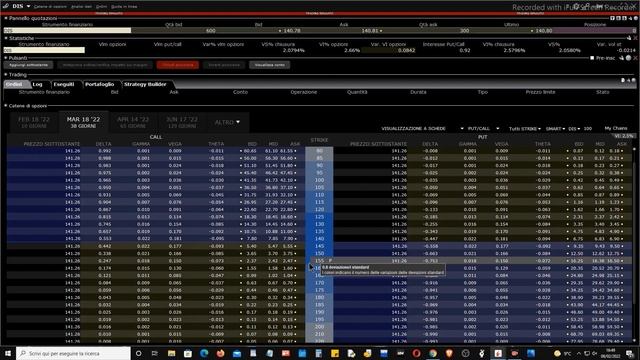Image resolution: width=640 pixels, height=360 pixels.
Task: Launch Firefox from the taskbar
Action: [220, 353]
